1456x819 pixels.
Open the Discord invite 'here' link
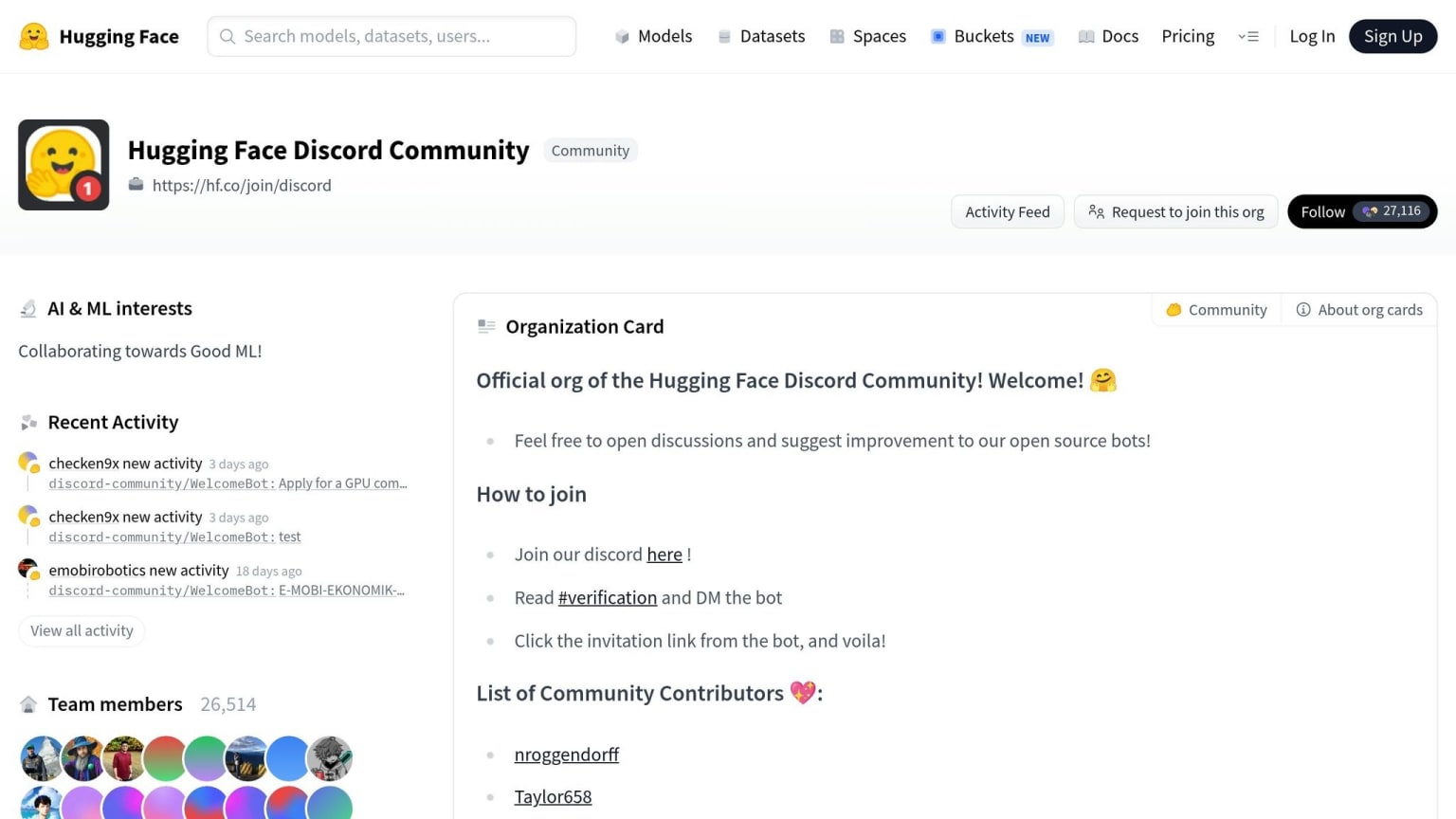click(664, 555)
